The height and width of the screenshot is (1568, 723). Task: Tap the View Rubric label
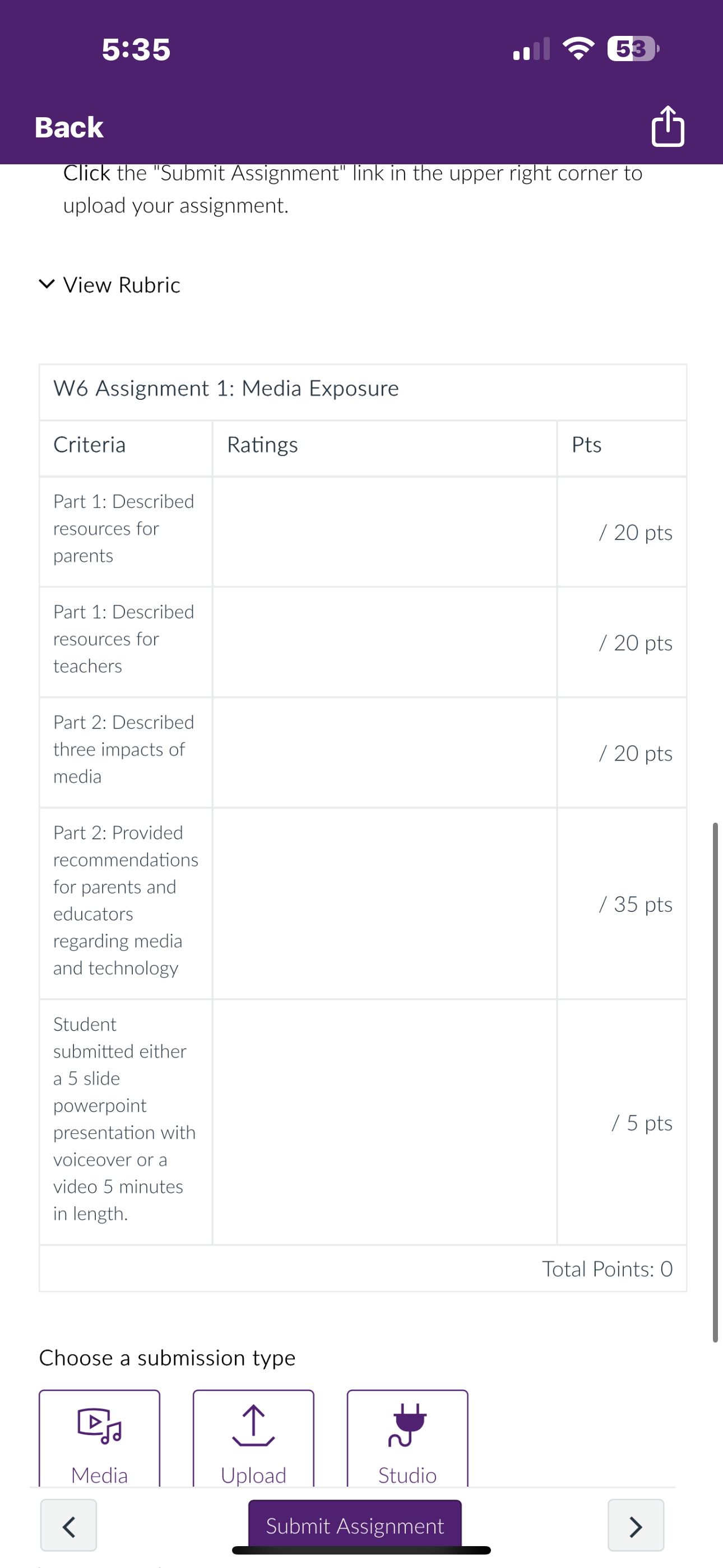(122, 285)
